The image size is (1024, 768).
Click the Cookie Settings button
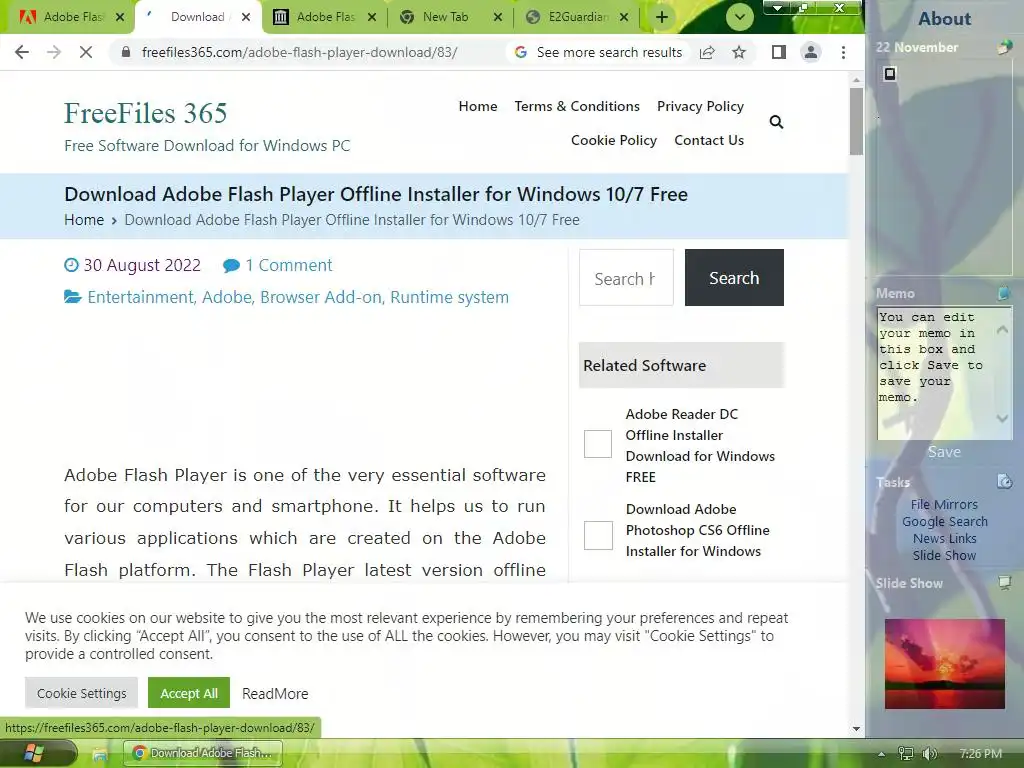pos(82,693)
